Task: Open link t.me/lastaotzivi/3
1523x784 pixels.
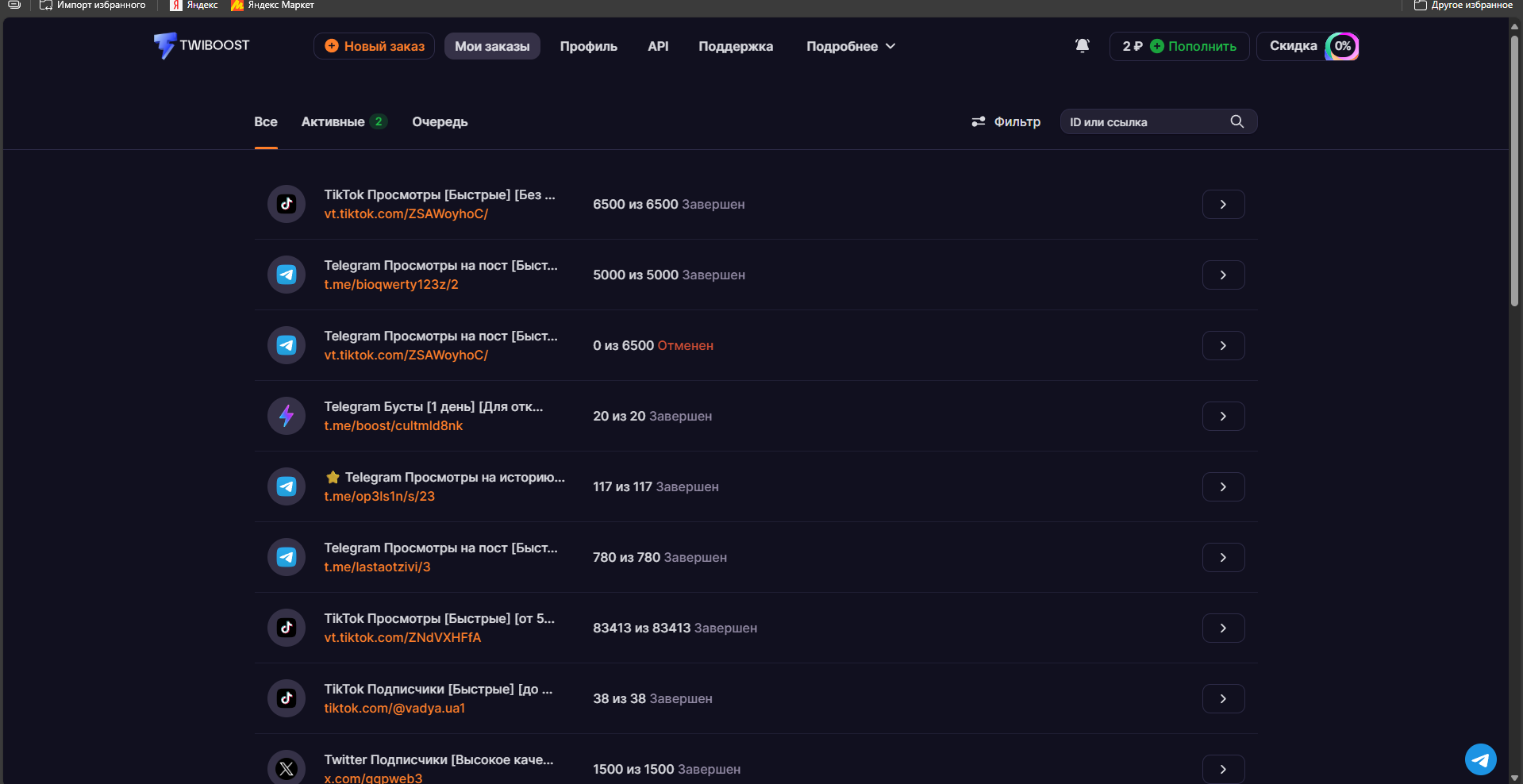Action: (x=377, y=567)
